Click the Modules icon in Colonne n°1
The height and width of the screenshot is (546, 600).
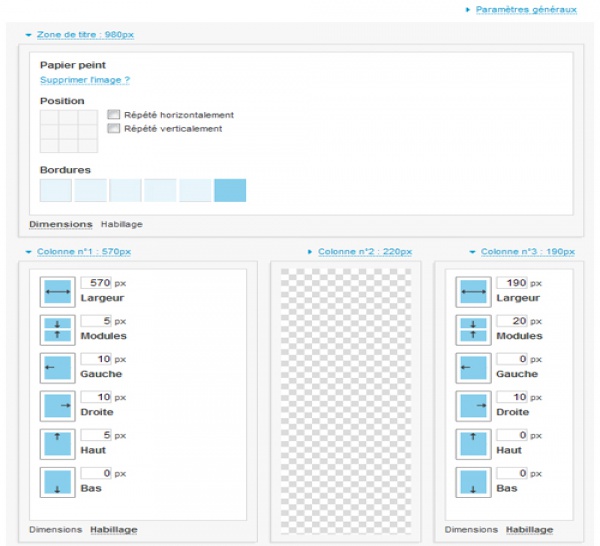(x=56, y=329)
